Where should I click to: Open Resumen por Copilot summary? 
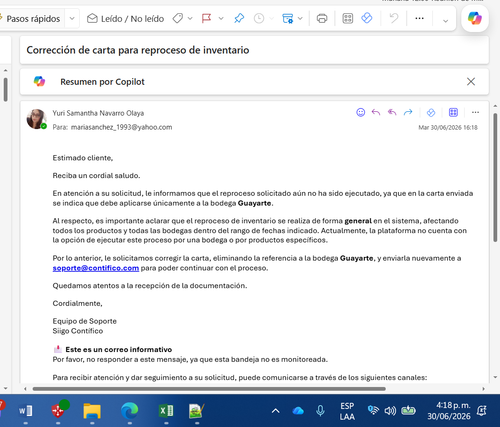[x=102, y=82]
